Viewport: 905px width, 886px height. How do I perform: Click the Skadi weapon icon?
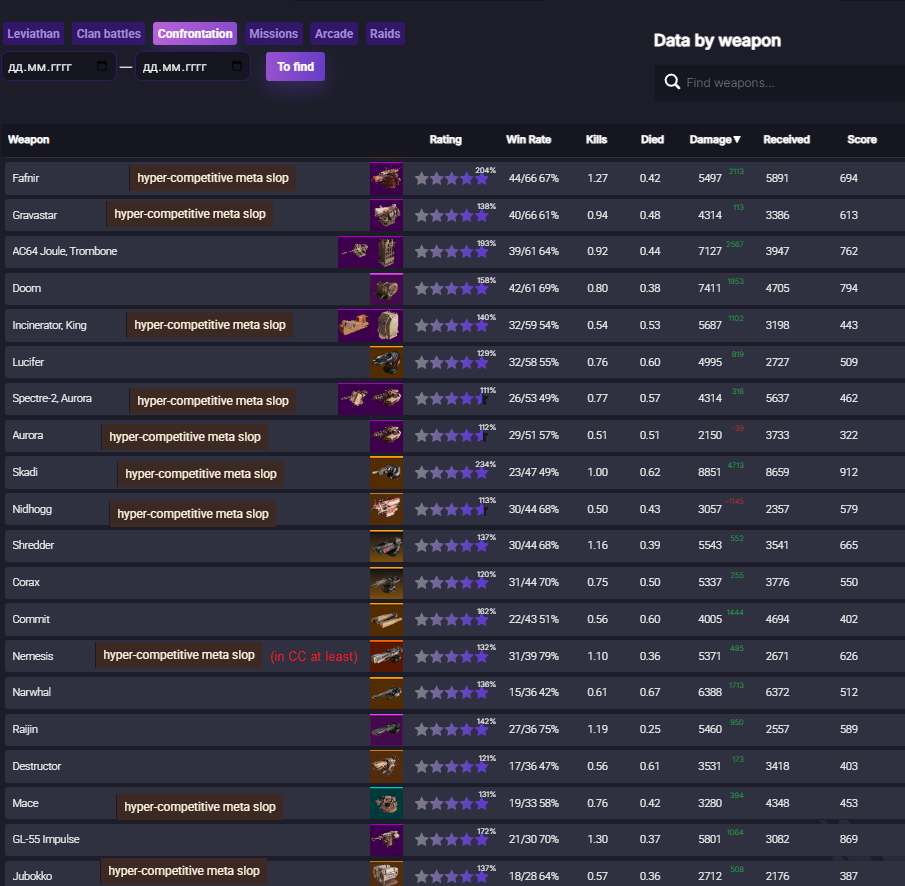click(x=386, y=472)
